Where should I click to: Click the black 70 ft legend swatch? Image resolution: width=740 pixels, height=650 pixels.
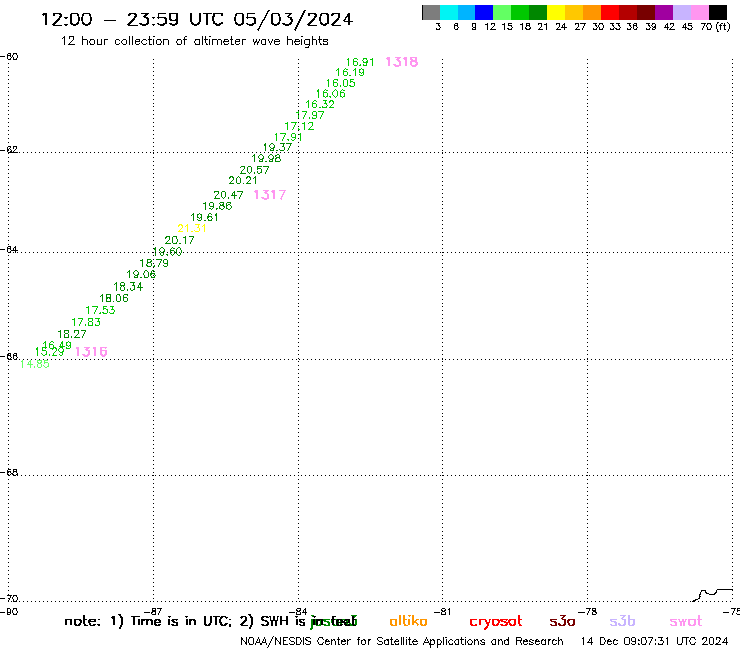[x=718, y=12]
